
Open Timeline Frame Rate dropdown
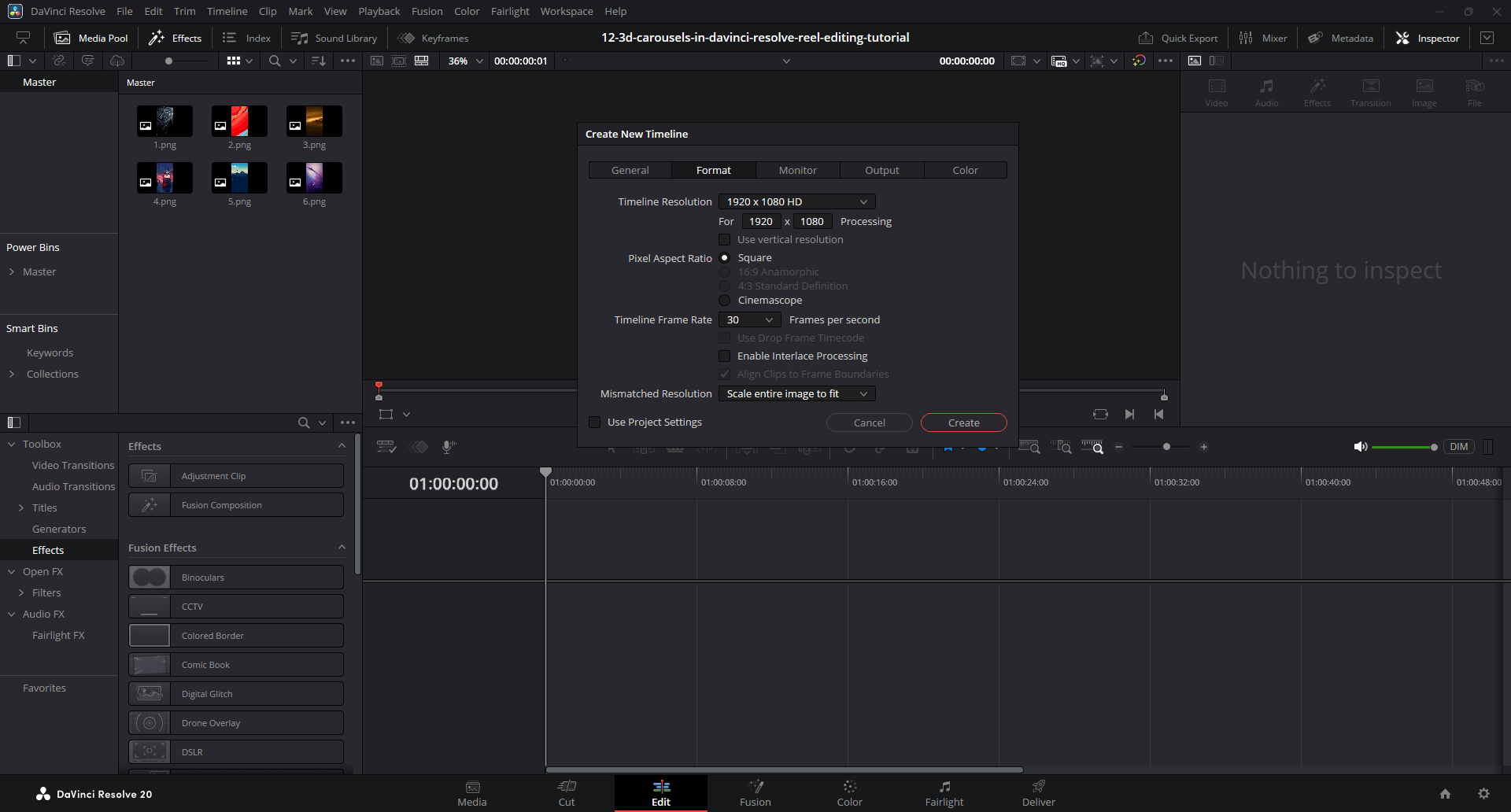[749, 320]
